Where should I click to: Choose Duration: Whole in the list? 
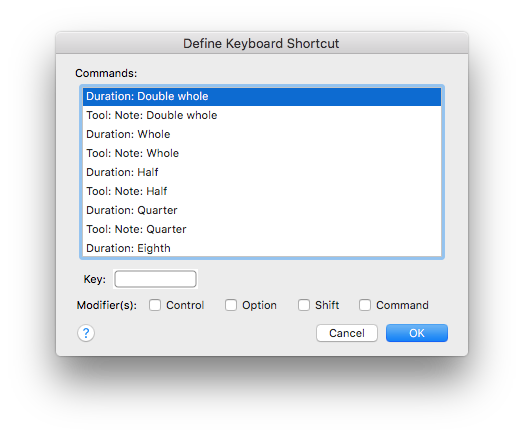pos(262,134)
